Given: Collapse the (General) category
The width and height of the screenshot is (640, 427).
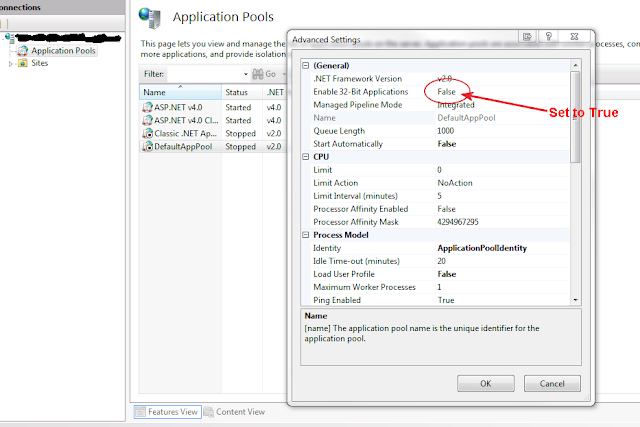Looking at the screenshot, I should (306, 65).
